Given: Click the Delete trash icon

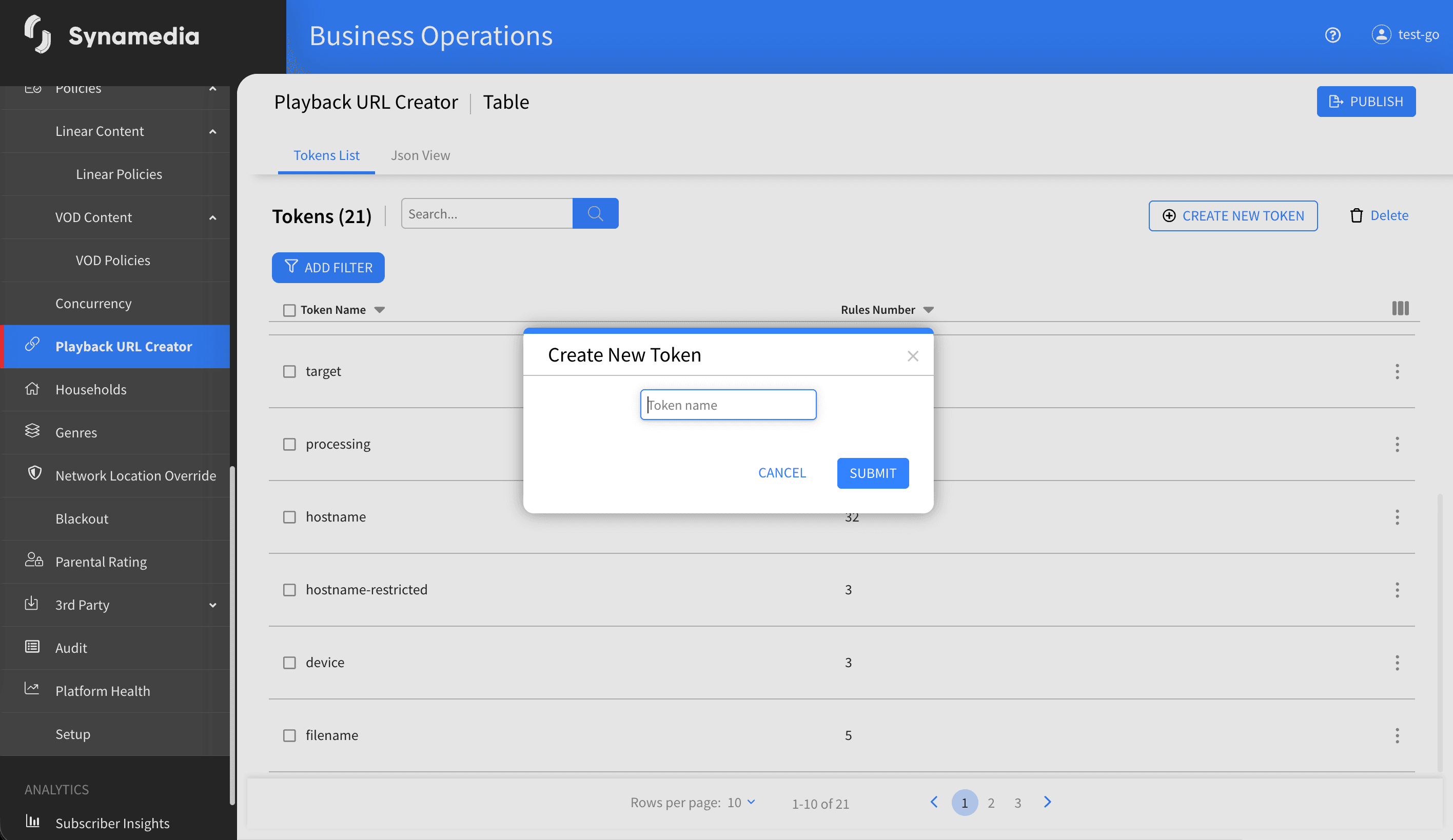Looking at the screenshot, I should [1356, 215].
